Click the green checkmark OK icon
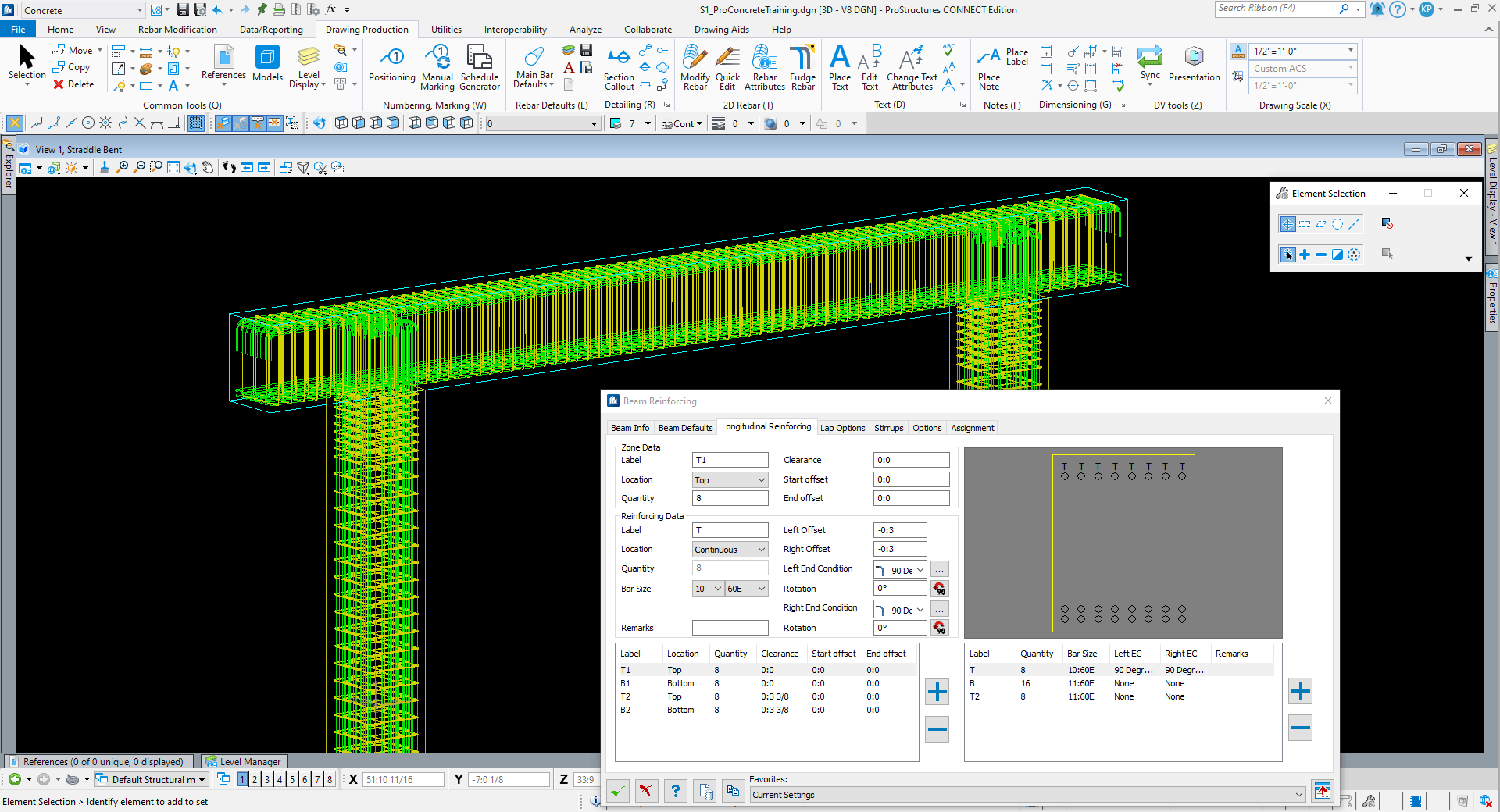This screenshot has width=1500, height=812. pyautogui.click(x=617, y=791)
